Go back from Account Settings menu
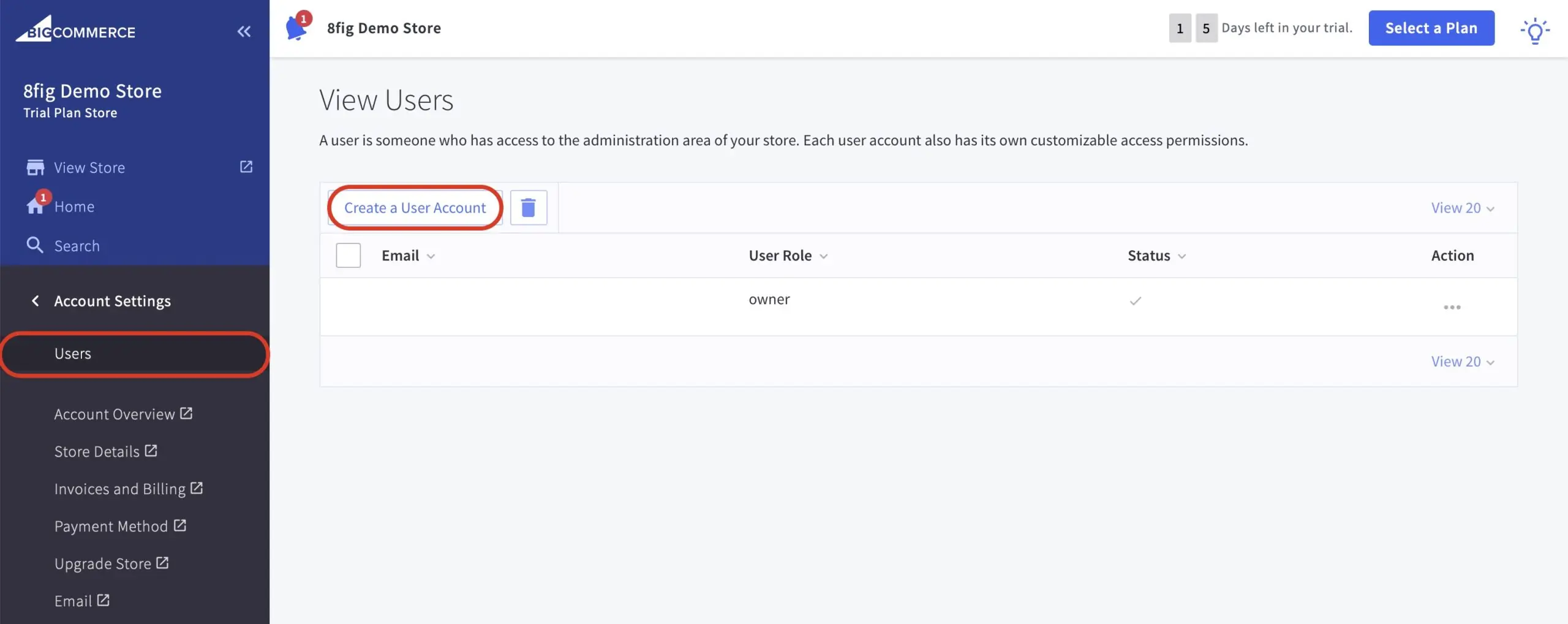1568x624 pixels. pyautogui.click(x=35, y=301)
